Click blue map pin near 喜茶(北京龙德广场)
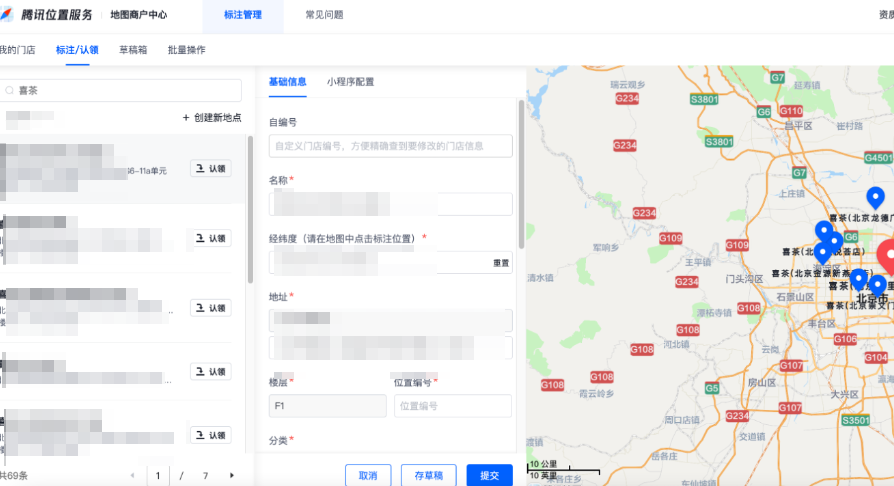The width and height of the screenshot is (894, 486). pyautogui.click(x=875, y=197)
